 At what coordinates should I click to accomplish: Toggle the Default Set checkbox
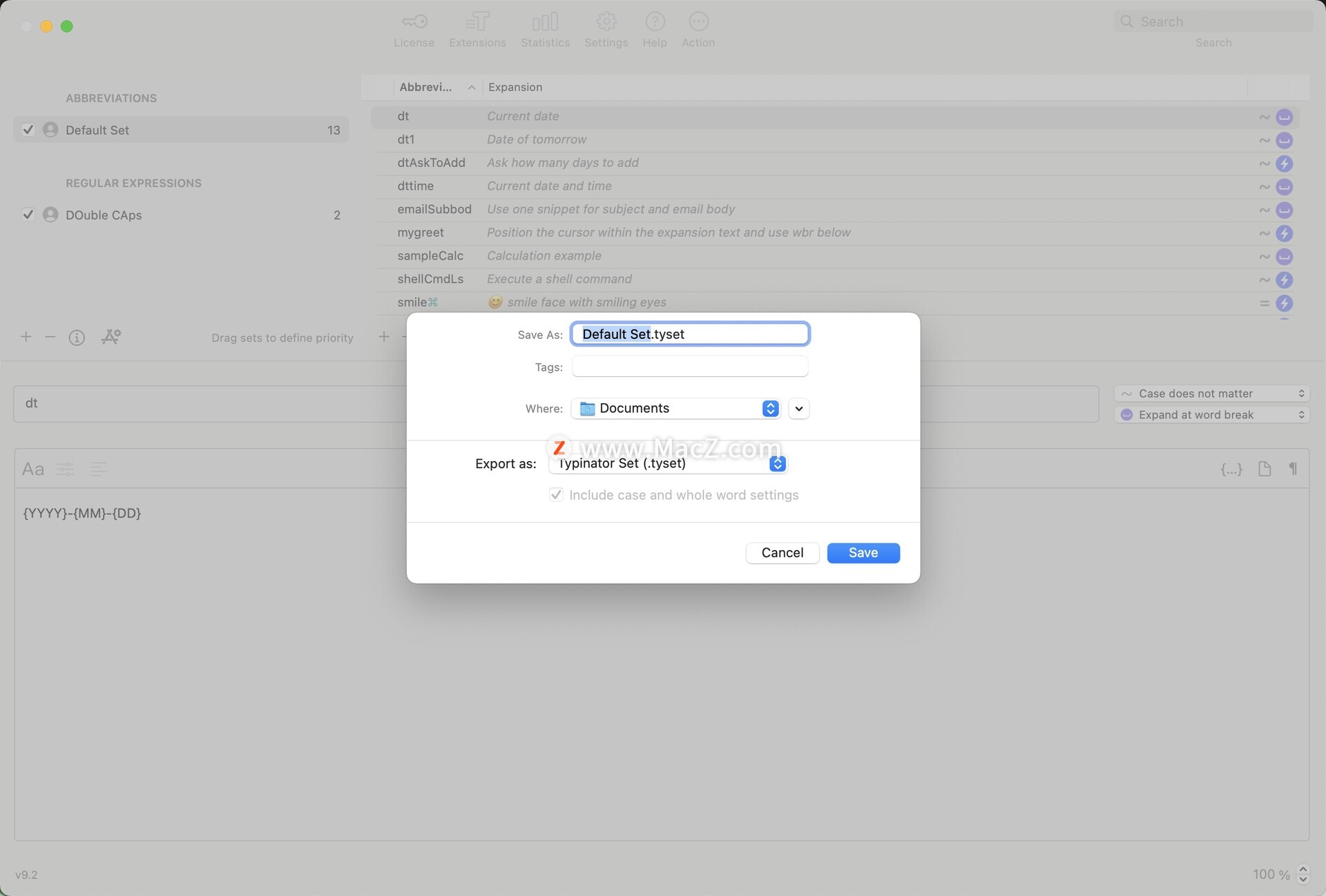click(28, 130)
